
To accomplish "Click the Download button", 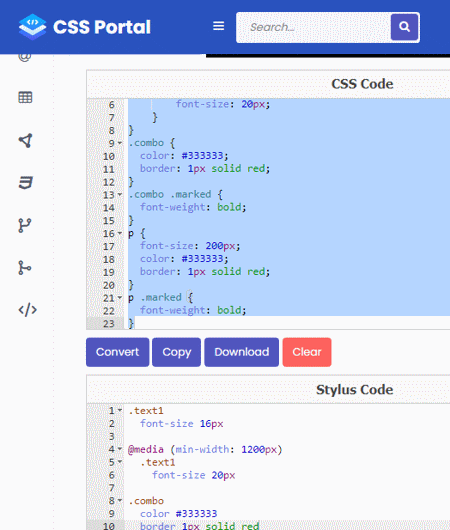I will (242, 352).
